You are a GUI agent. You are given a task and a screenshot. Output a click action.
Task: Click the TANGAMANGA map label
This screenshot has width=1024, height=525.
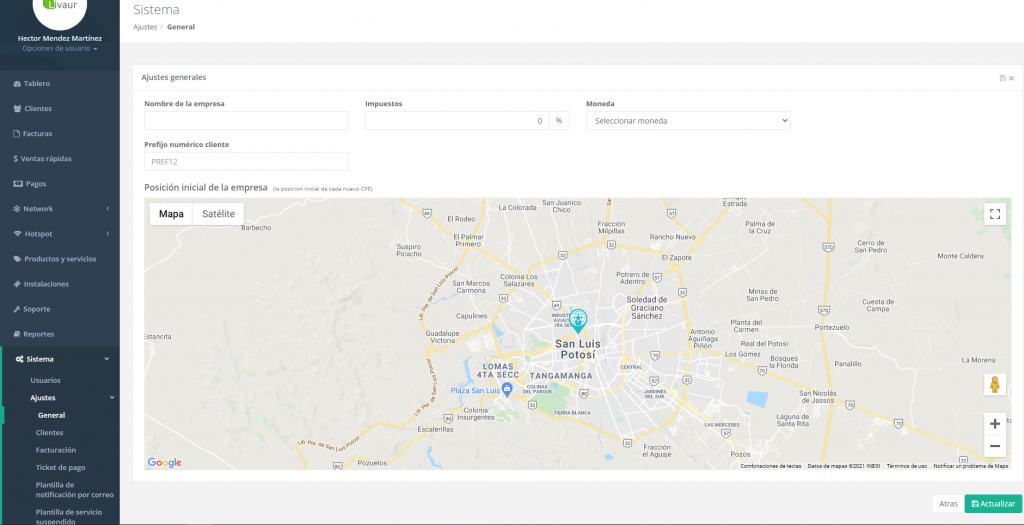pyautogui.click(x=561, y=376)
